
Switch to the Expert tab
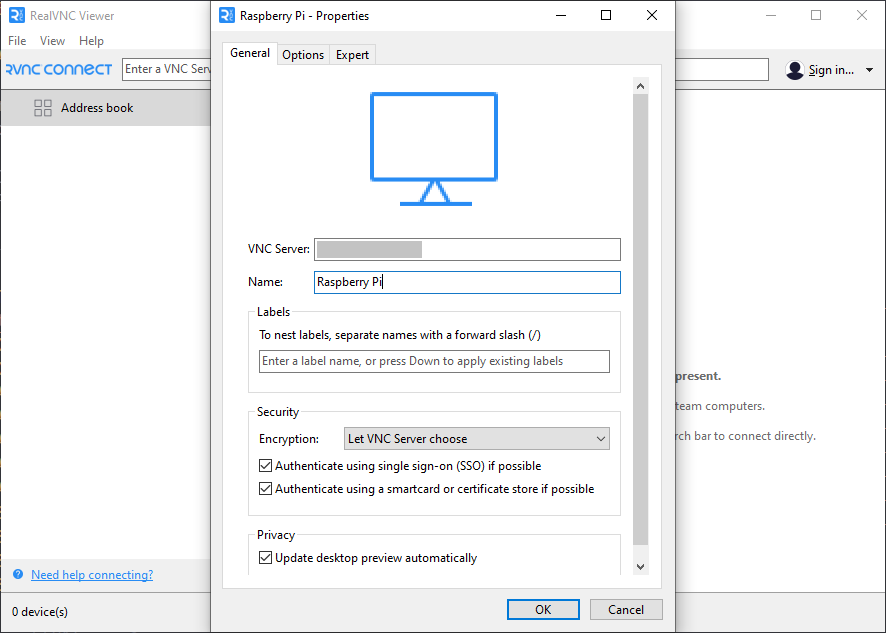pos(352,55)
